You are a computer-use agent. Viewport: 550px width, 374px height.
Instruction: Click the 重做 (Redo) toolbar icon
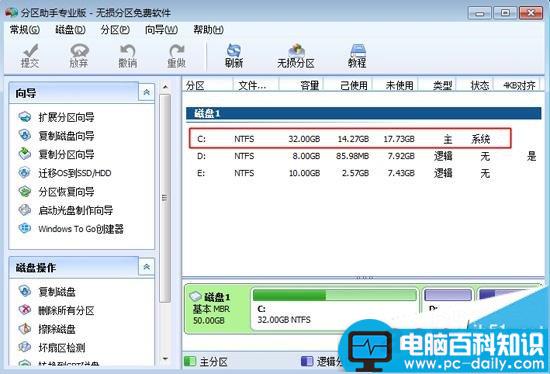pyautogui.click(x=176, y=56)
